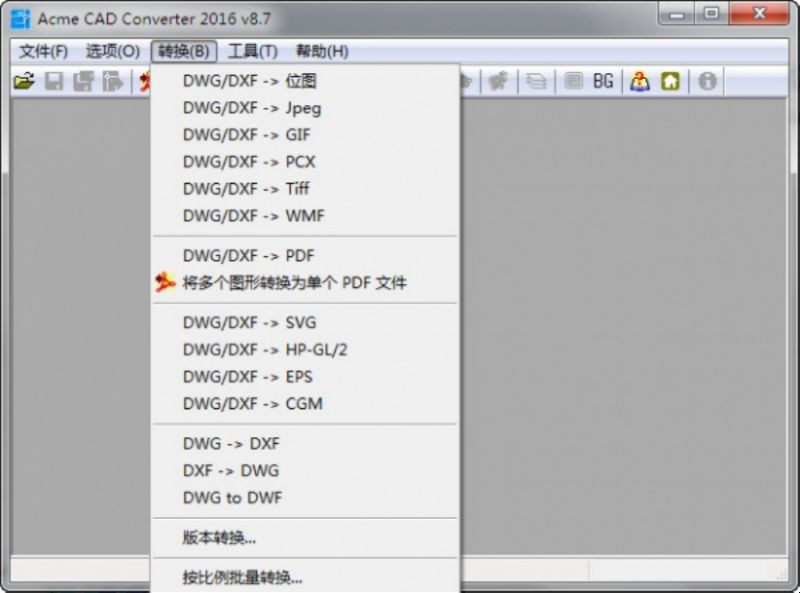
Task: Choose DWG/DXF -> CGM conversion
Action: pyautogui.click(x=305, y=404)
